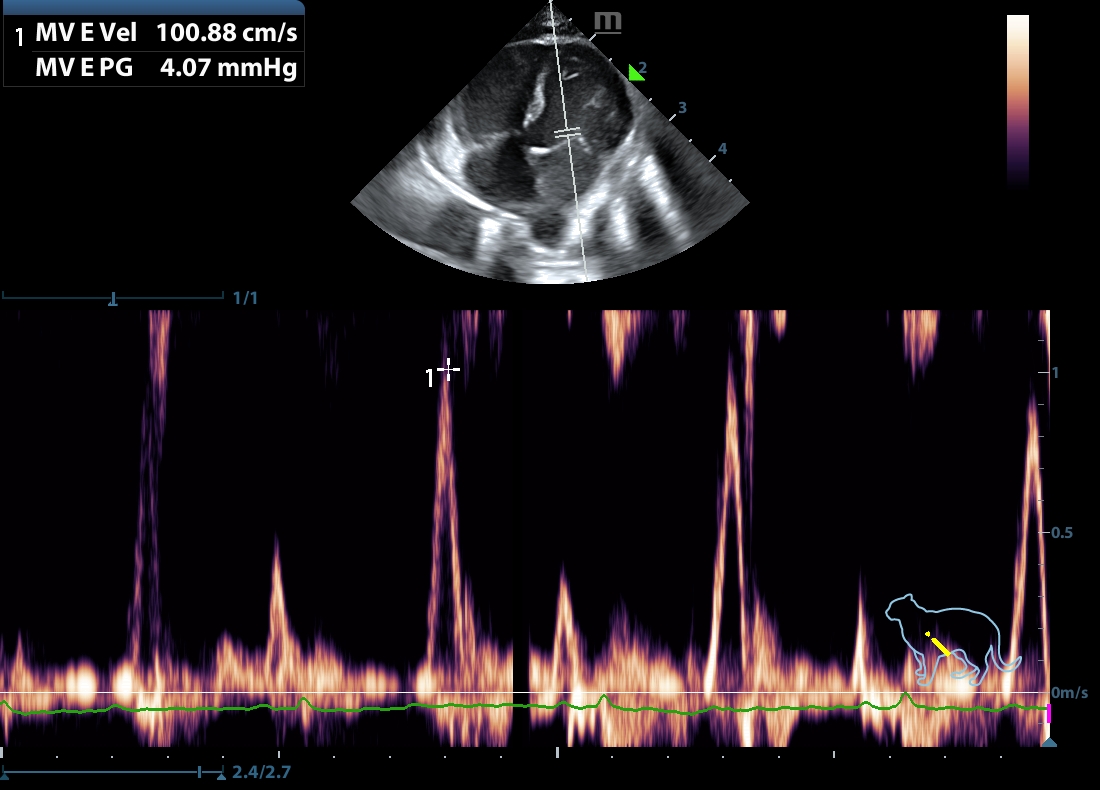
Task: Select the MV E Vel measurement row
Action: point(166,33)
